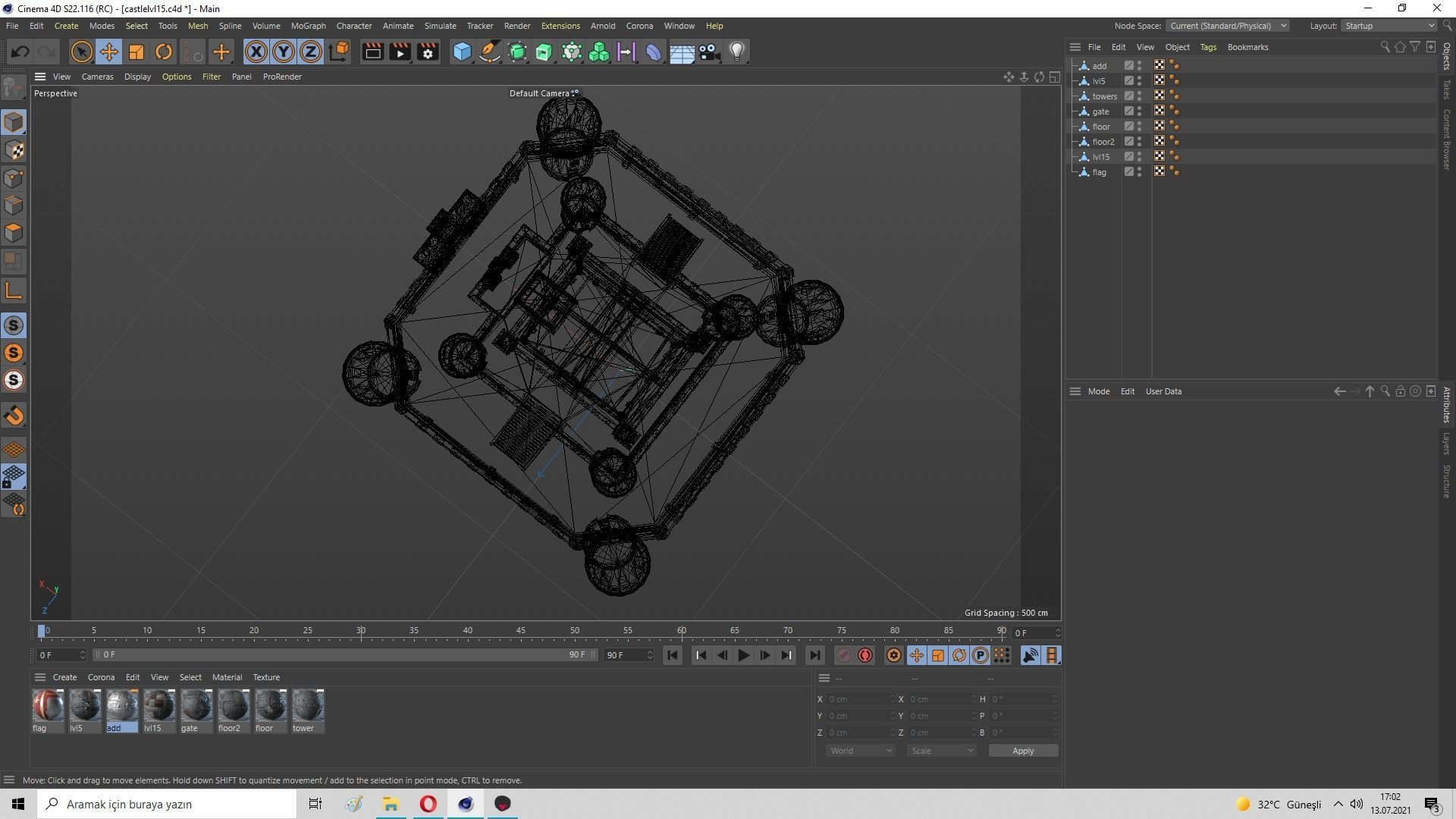Switch to Texture mode
Viewport: 1456px width, 819px height.
tap(14, 150)
